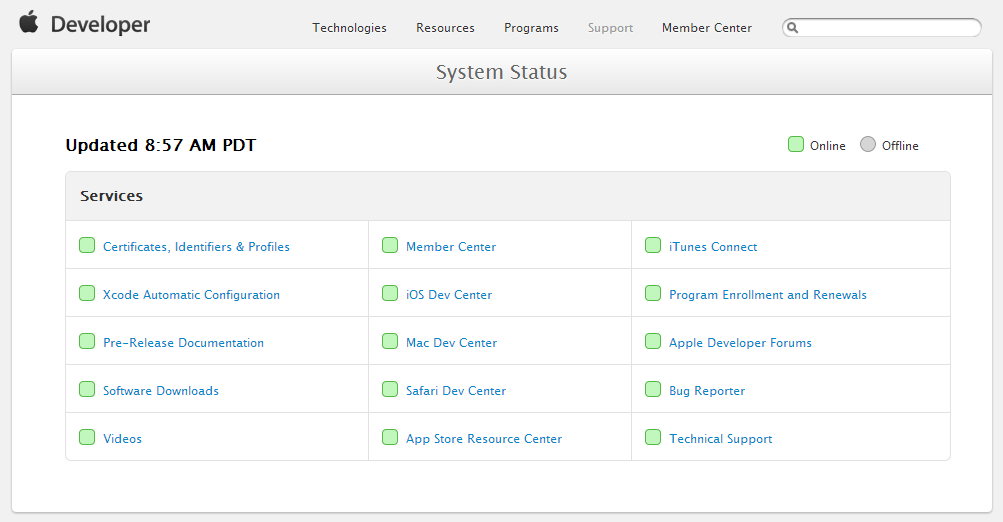Open the Resources navigation item

(x=445, y=28)
